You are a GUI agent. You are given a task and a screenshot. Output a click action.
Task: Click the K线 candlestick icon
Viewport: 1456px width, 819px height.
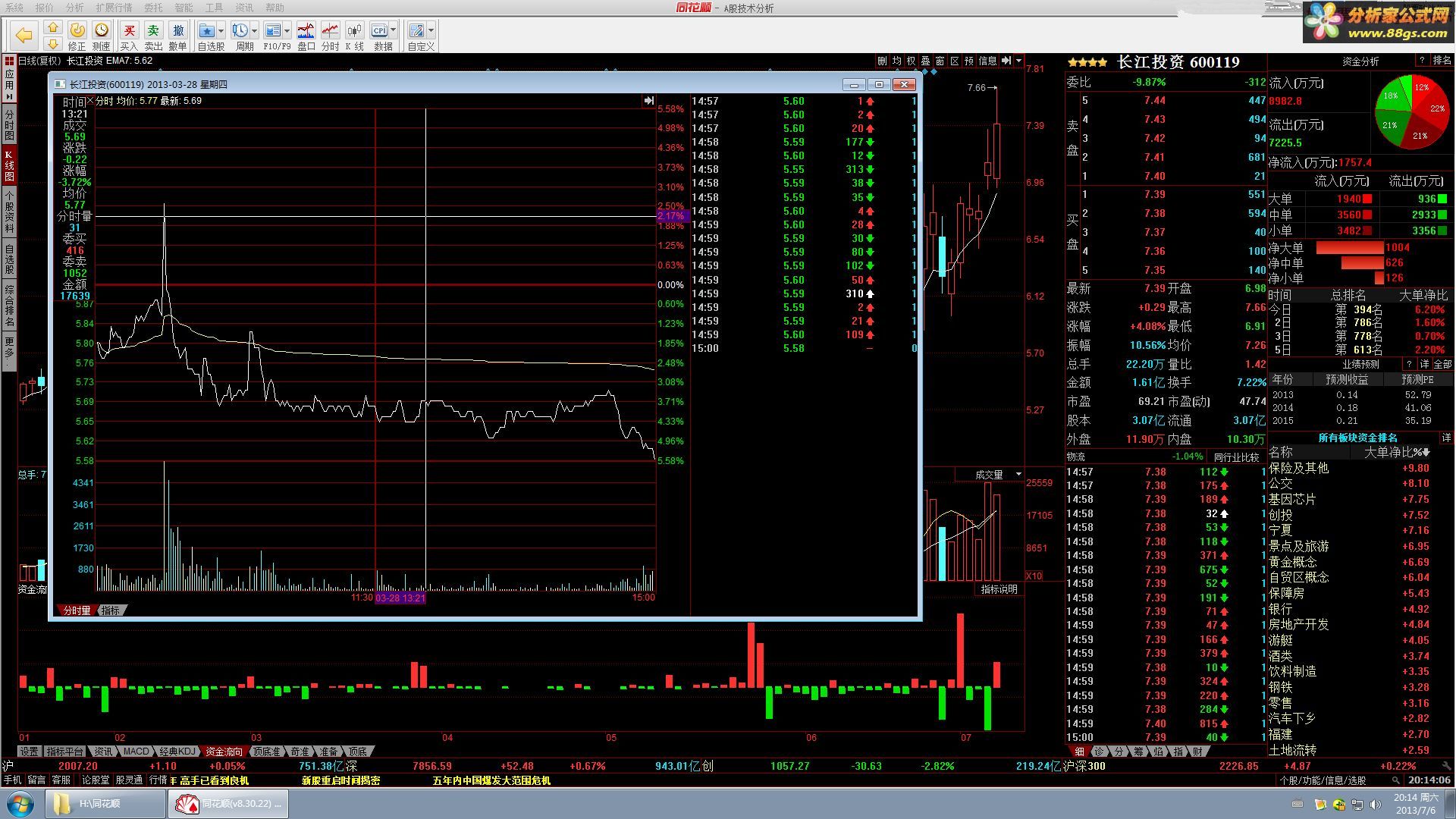point(354,30)
